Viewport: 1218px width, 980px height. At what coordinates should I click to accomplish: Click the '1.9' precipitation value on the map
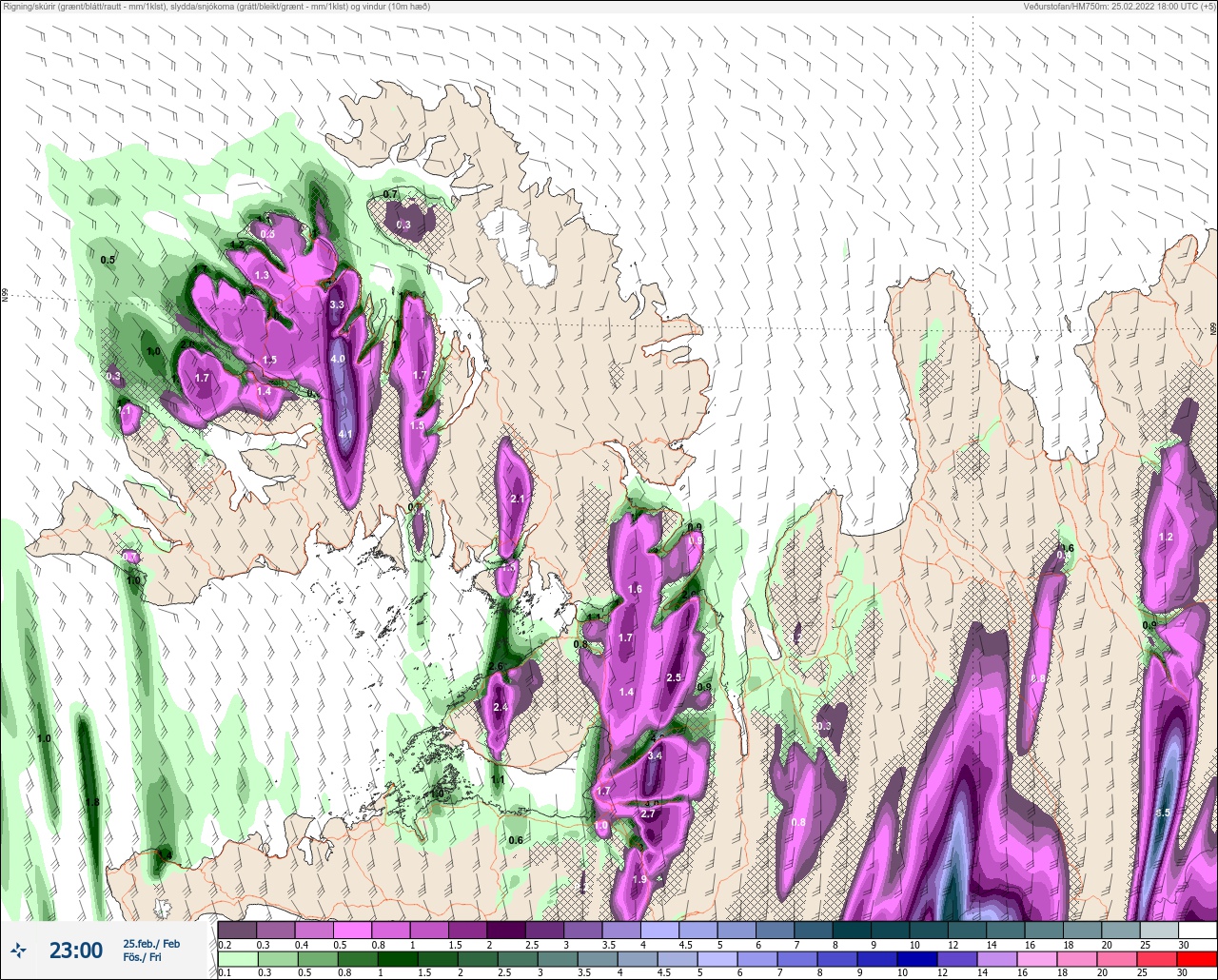[x=639, y=880]
